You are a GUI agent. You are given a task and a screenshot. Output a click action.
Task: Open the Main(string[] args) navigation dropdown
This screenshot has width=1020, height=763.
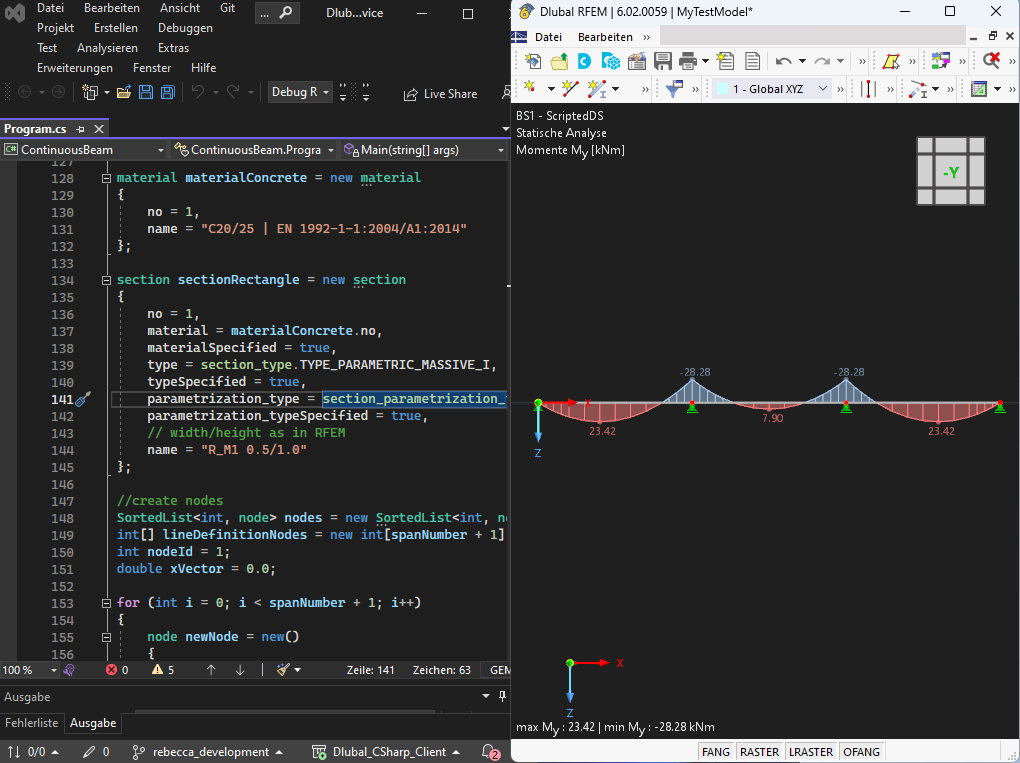(x=424, y=148)
